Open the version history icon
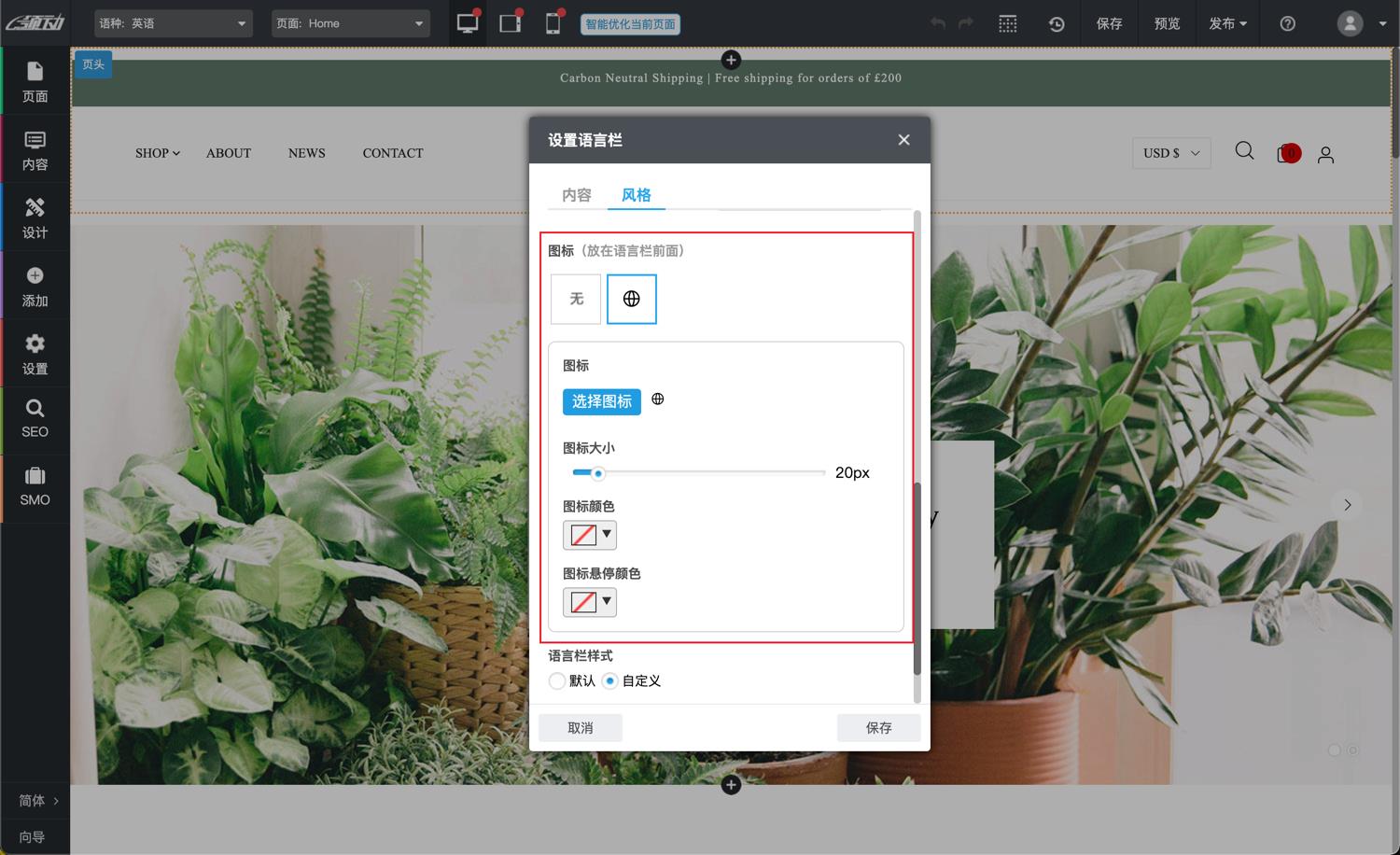 point(1056,23)
